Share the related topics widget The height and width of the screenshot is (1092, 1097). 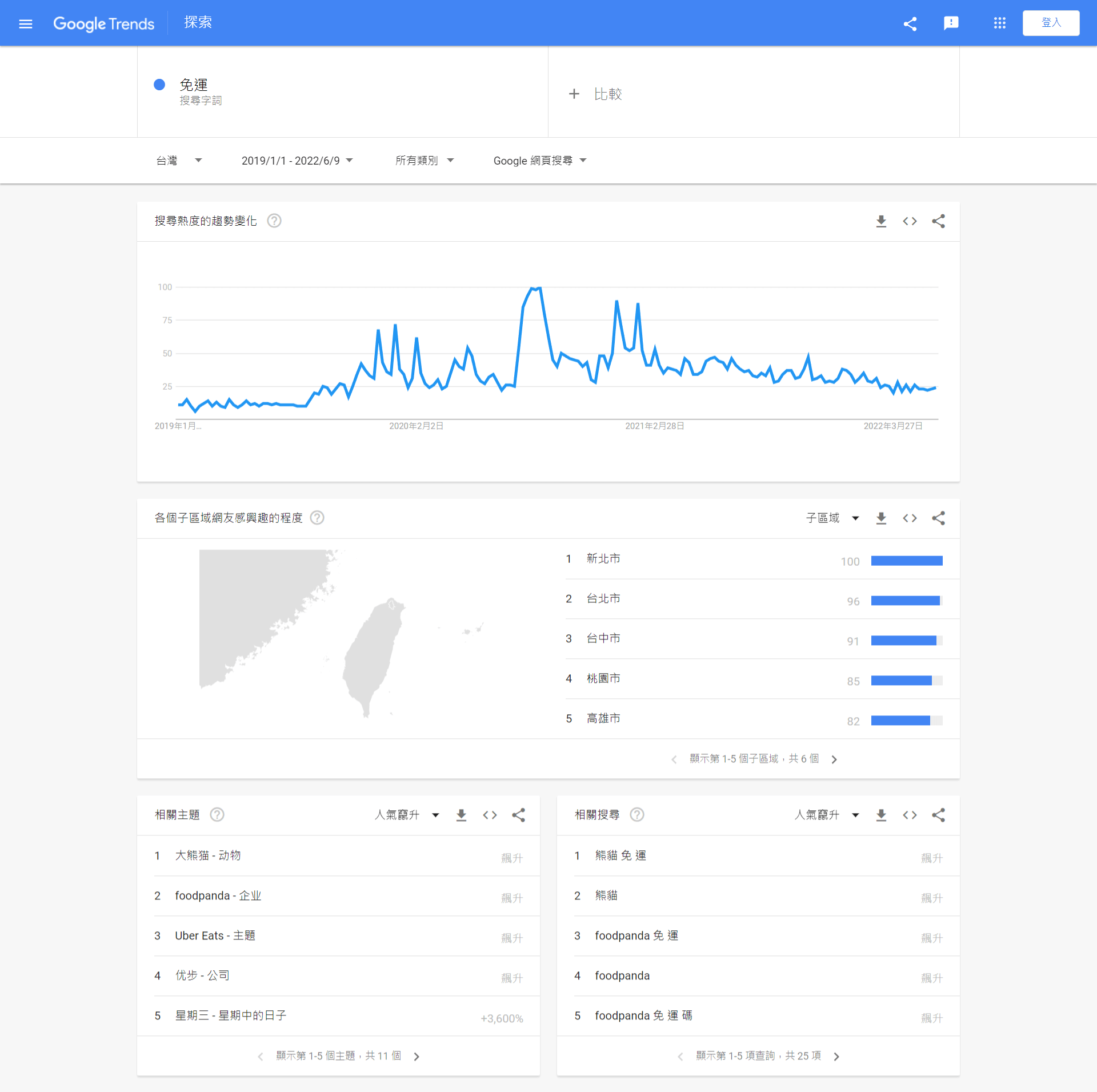518,815
